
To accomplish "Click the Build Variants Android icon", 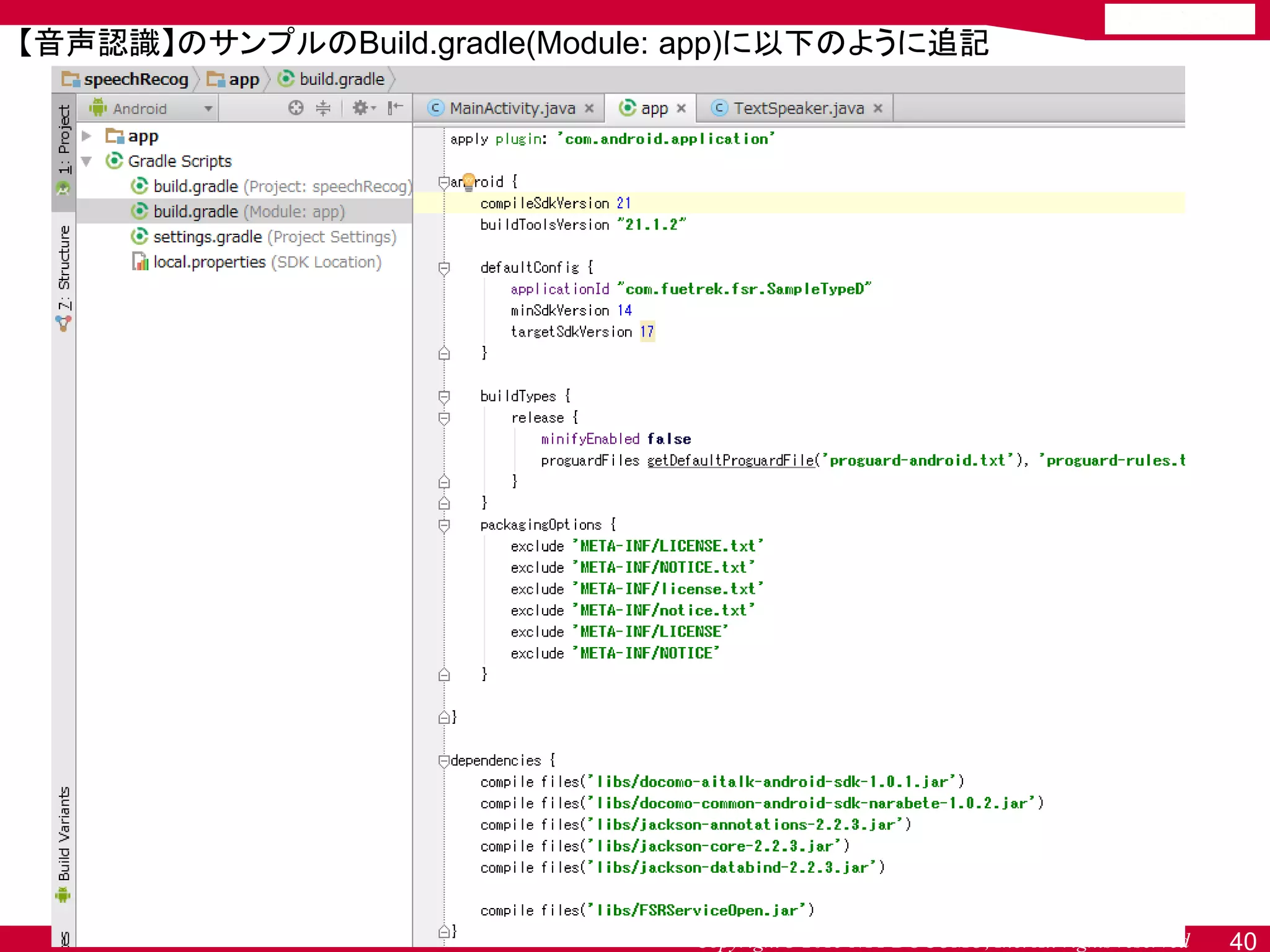I will (63, 895).
